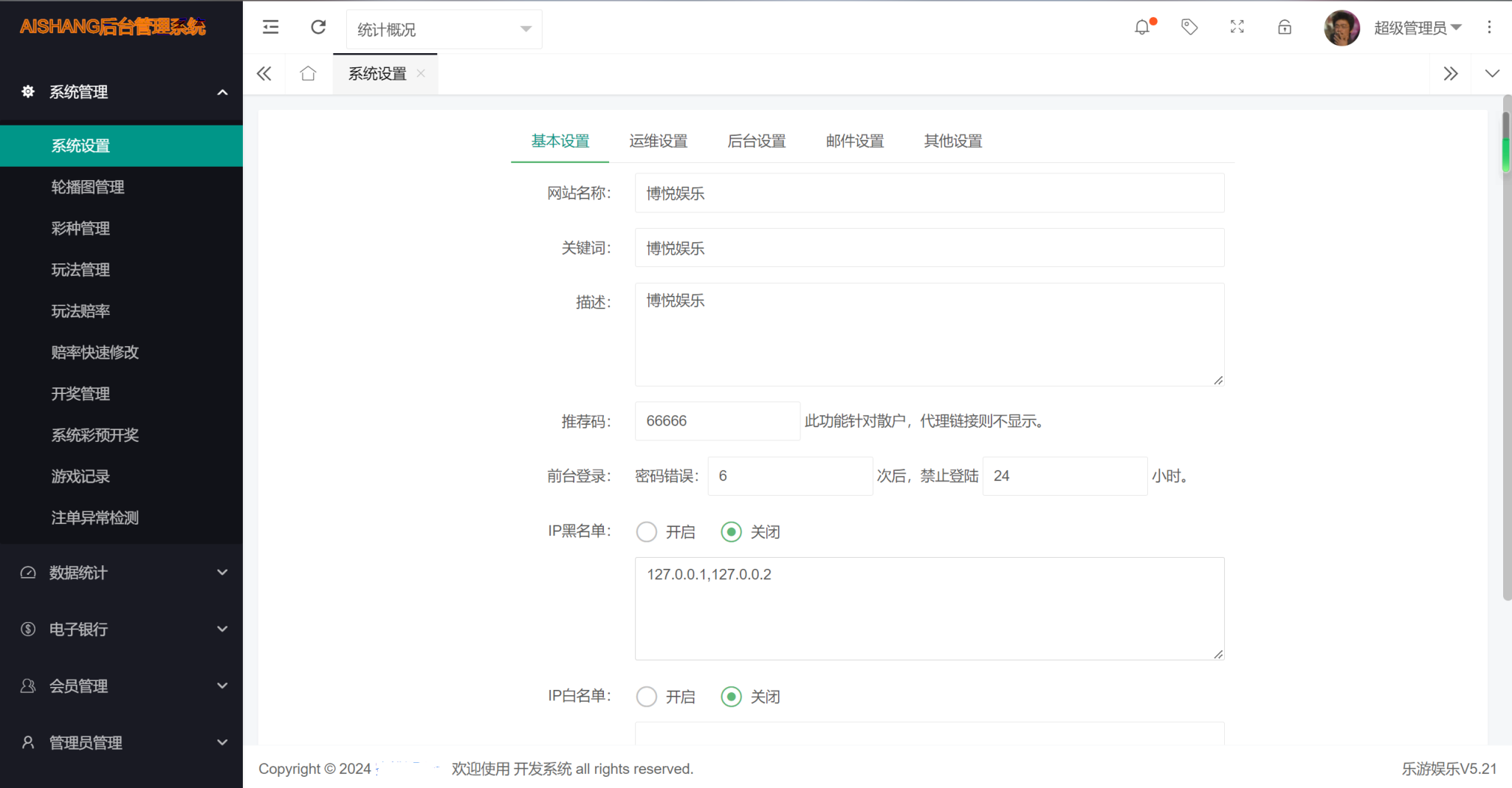Go to the home tab icon
The height and width of the screenshot is (788, 1512).
point(308,74)
